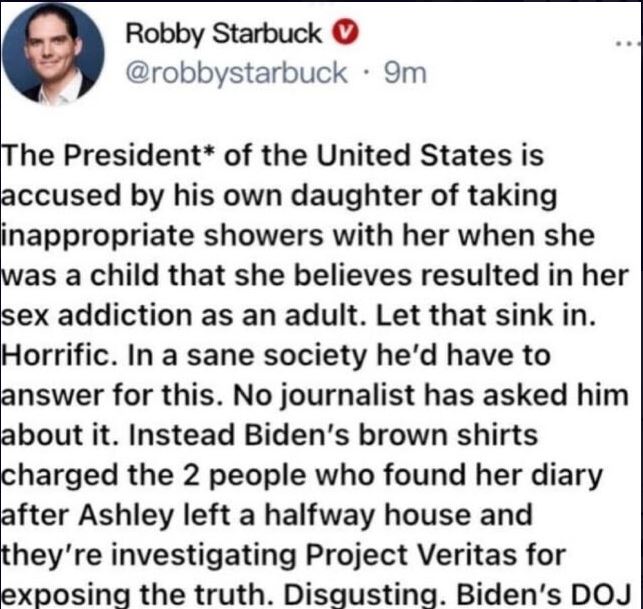Click the name "Ashley" in the post
Screen dimensions: 643x609
[x=126, y=516]
